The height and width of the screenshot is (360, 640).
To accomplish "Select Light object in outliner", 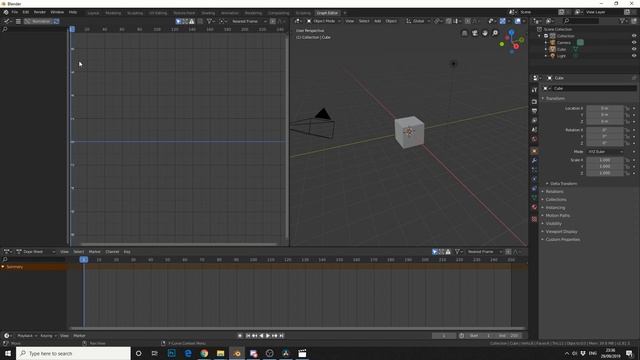I will (561, 56).
